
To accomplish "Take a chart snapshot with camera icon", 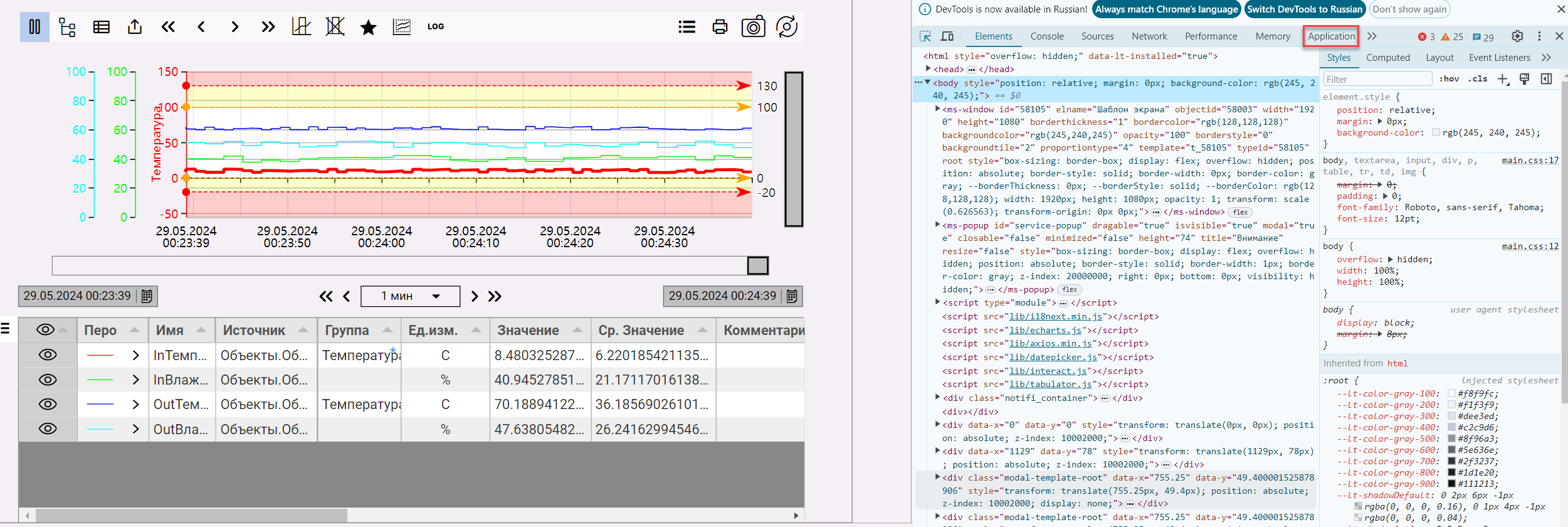I will [753, 27].
